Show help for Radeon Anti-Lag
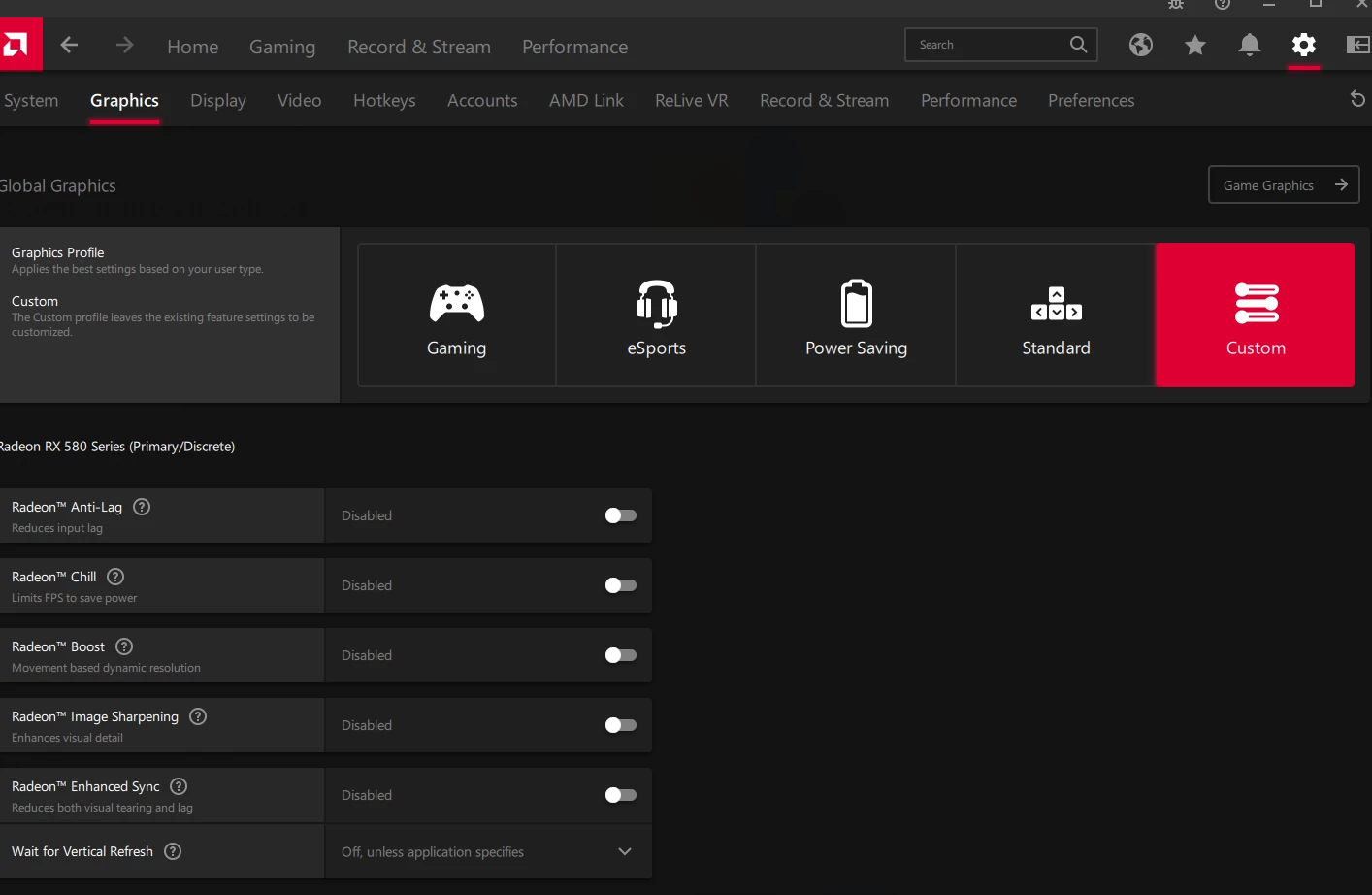1372x895 pixels. click(142, 507)
